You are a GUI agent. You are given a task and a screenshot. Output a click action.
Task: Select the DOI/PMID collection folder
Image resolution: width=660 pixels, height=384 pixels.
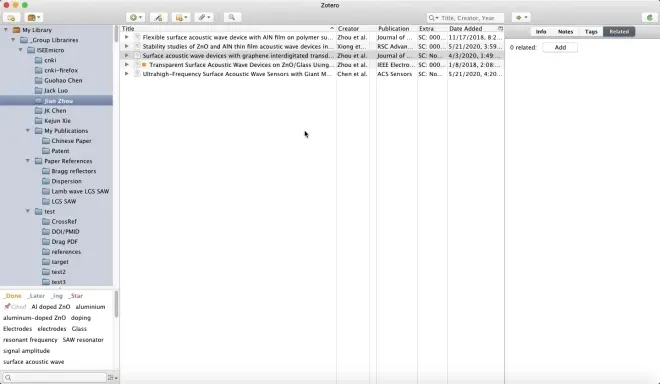(65, 232)
